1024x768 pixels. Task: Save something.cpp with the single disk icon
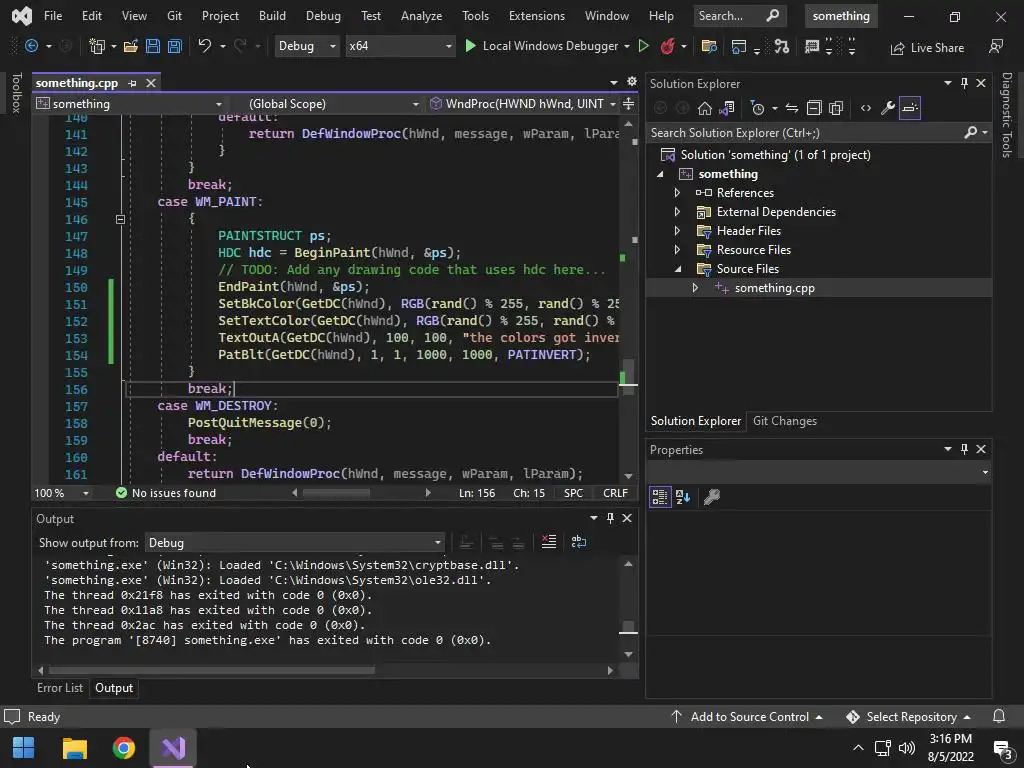click(153, 46)
